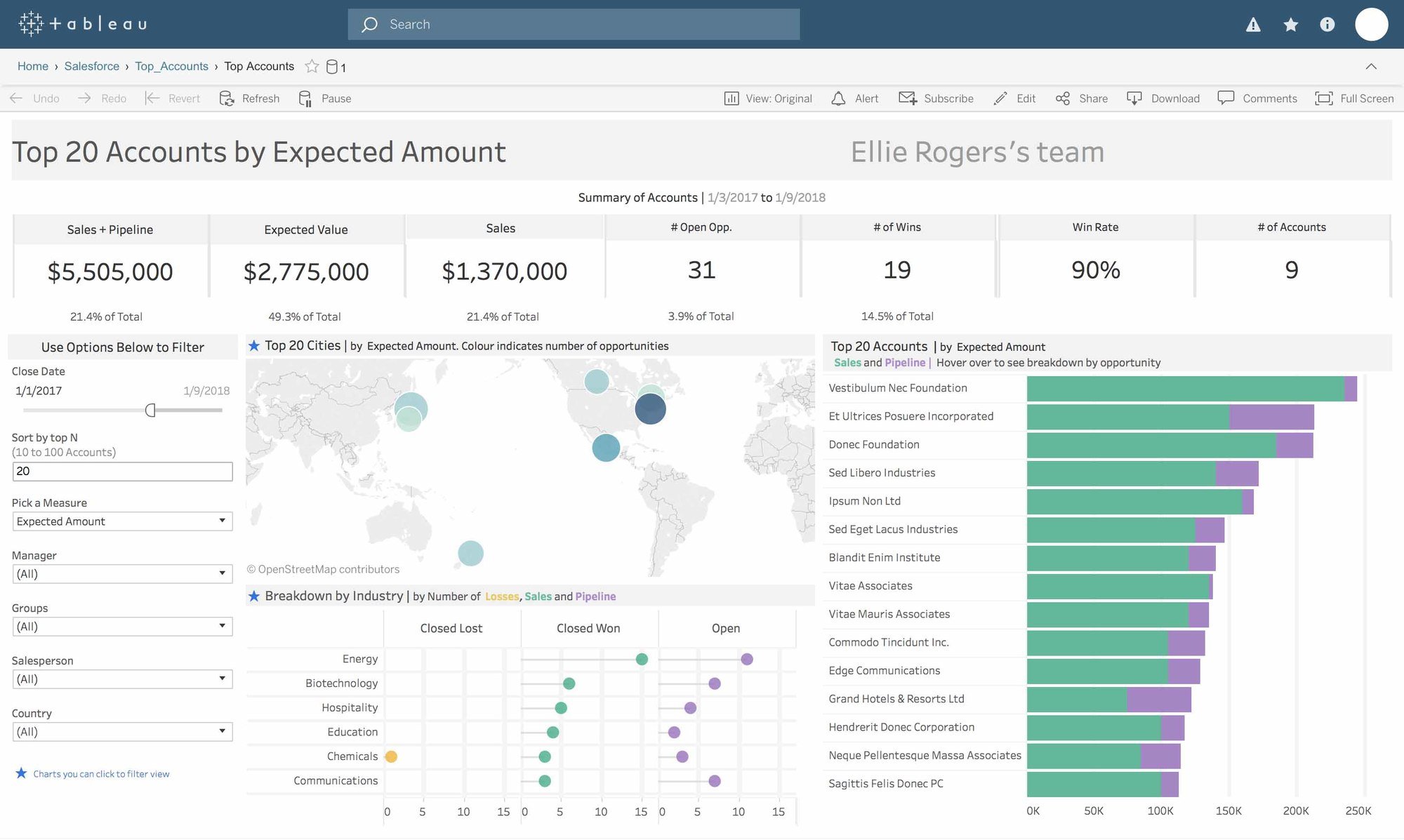This screenshot has height=840, width=1404.
Task: Click Vestibulum Nec Foundation sales bar
Action: tap(1185, 389)
